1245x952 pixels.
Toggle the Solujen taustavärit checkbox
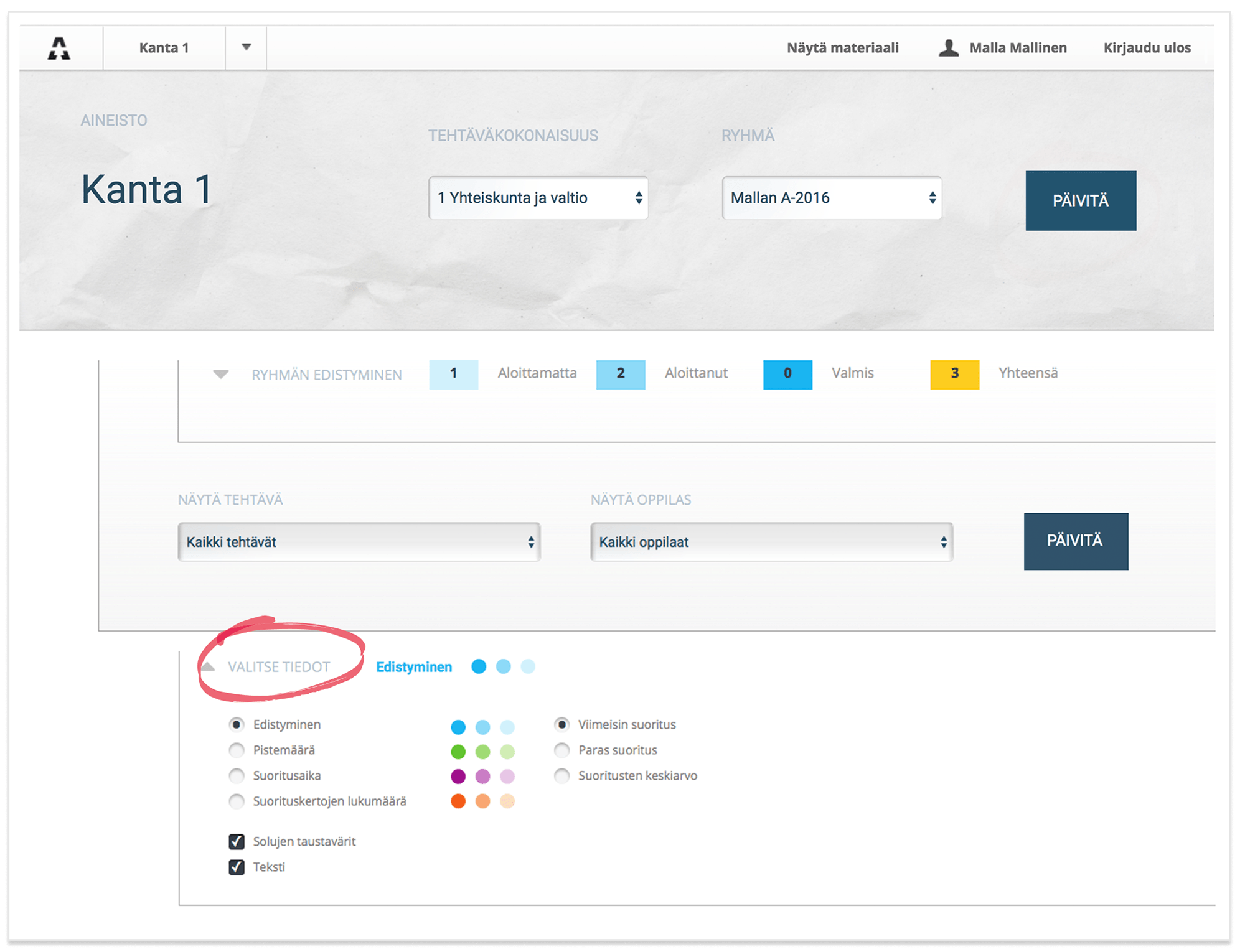click(237, 841)
